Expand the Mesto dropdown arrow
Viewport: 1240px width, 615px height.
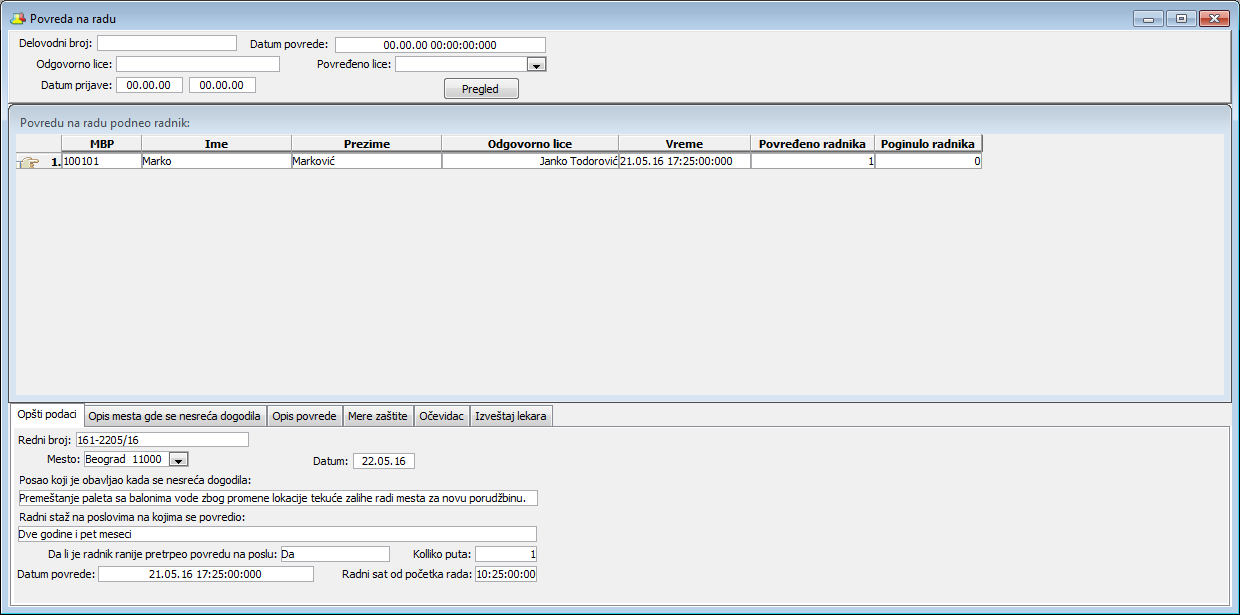point(178,460)
